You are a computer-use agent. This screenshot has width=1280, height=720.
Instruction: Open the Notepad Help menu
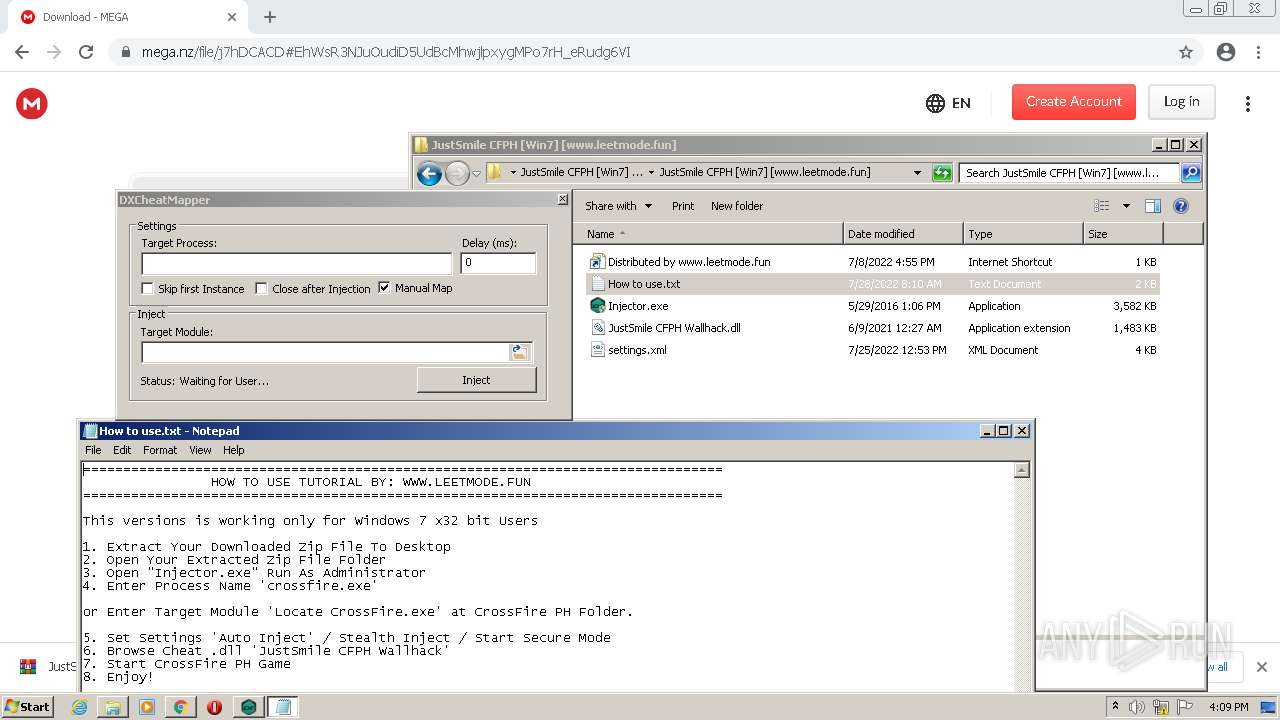point(233,450)
